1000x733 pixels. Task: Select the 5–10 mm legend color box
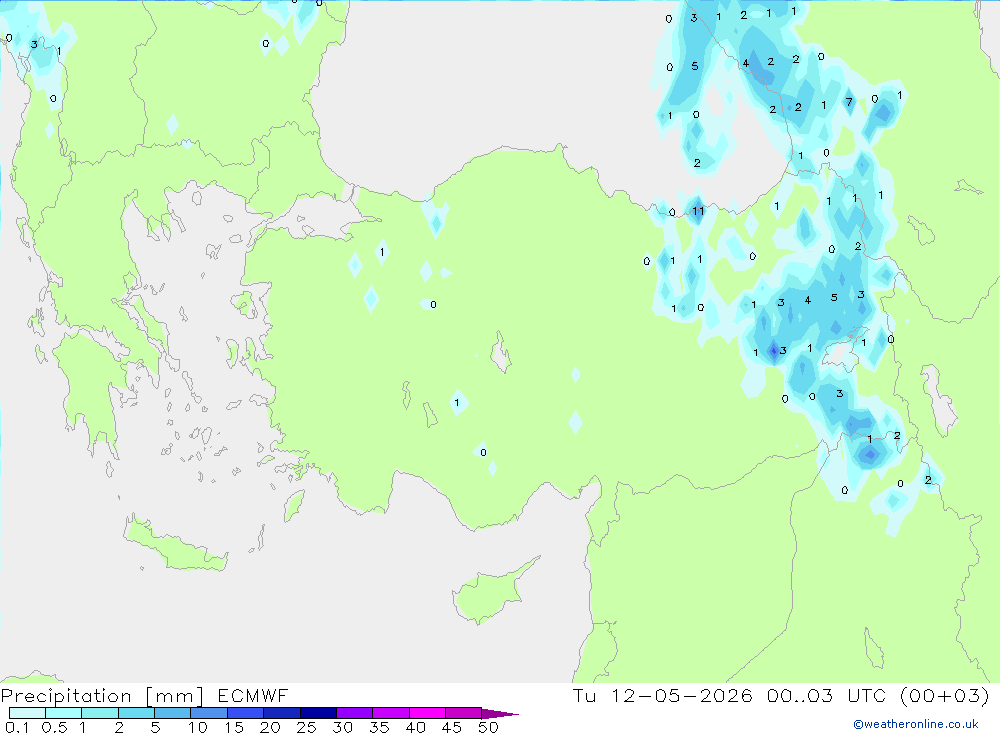[173, 713]
